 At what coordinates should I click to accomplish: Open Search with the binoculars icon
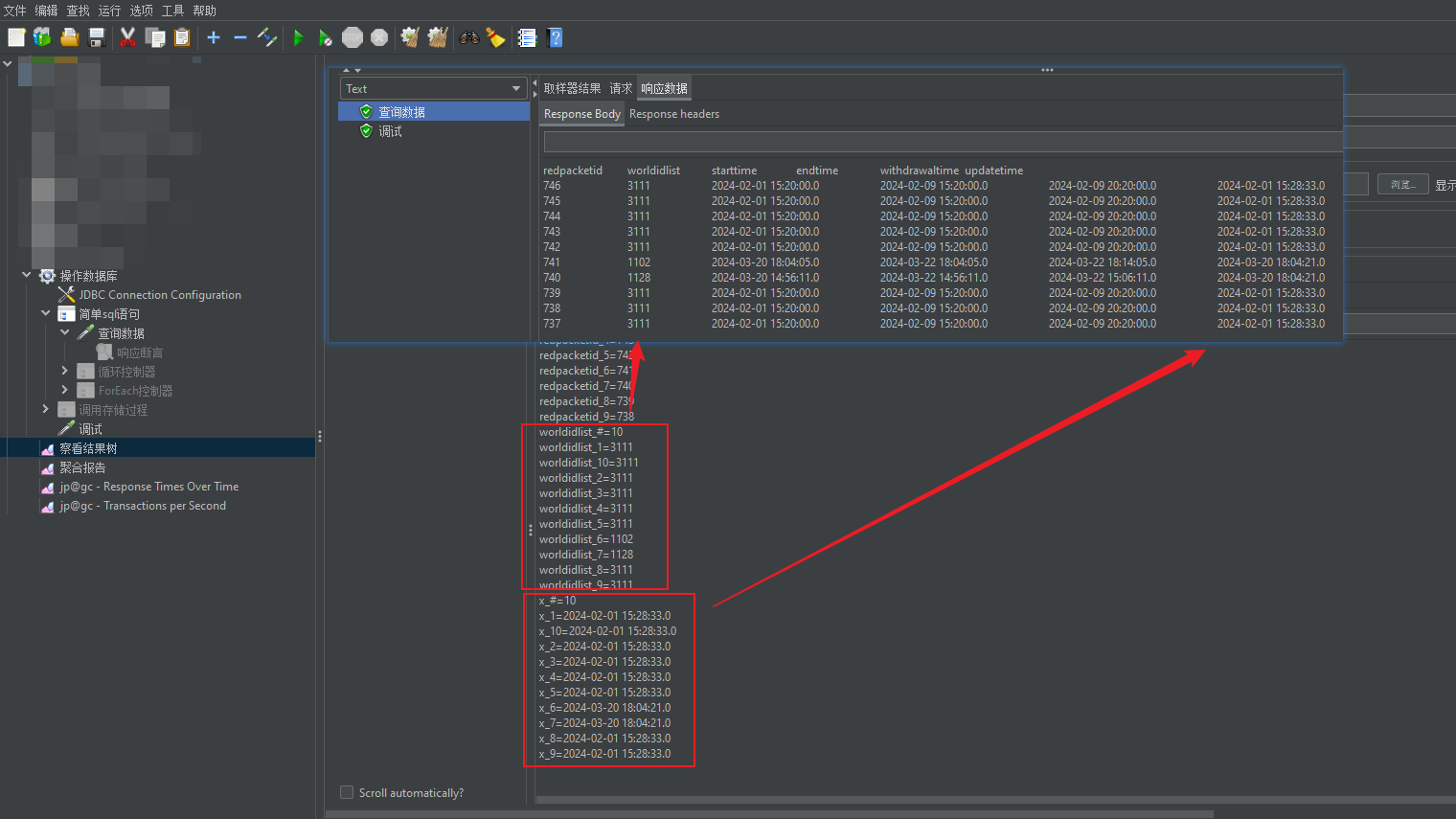click(x=468, y=37)
